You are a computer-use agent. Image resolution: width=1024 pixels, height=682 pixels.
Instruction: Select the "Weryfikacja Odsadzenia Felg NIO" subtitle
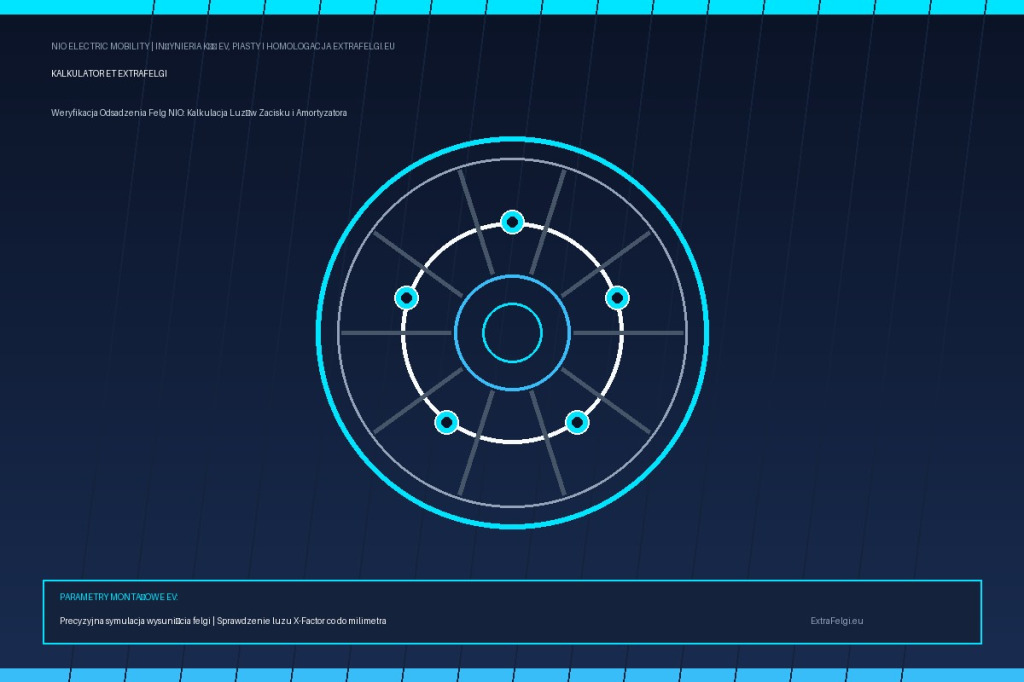click(199, 113)
